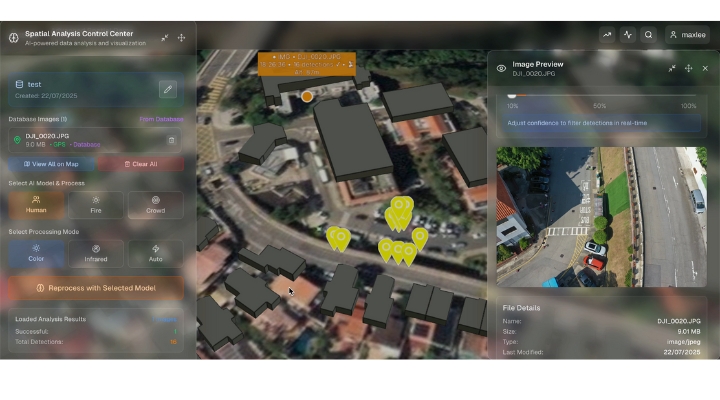Image resolution: width=720 pixels, height=400 pixels.
Task: Click the search magnifier icon
Action: click(x=648, y=34)
